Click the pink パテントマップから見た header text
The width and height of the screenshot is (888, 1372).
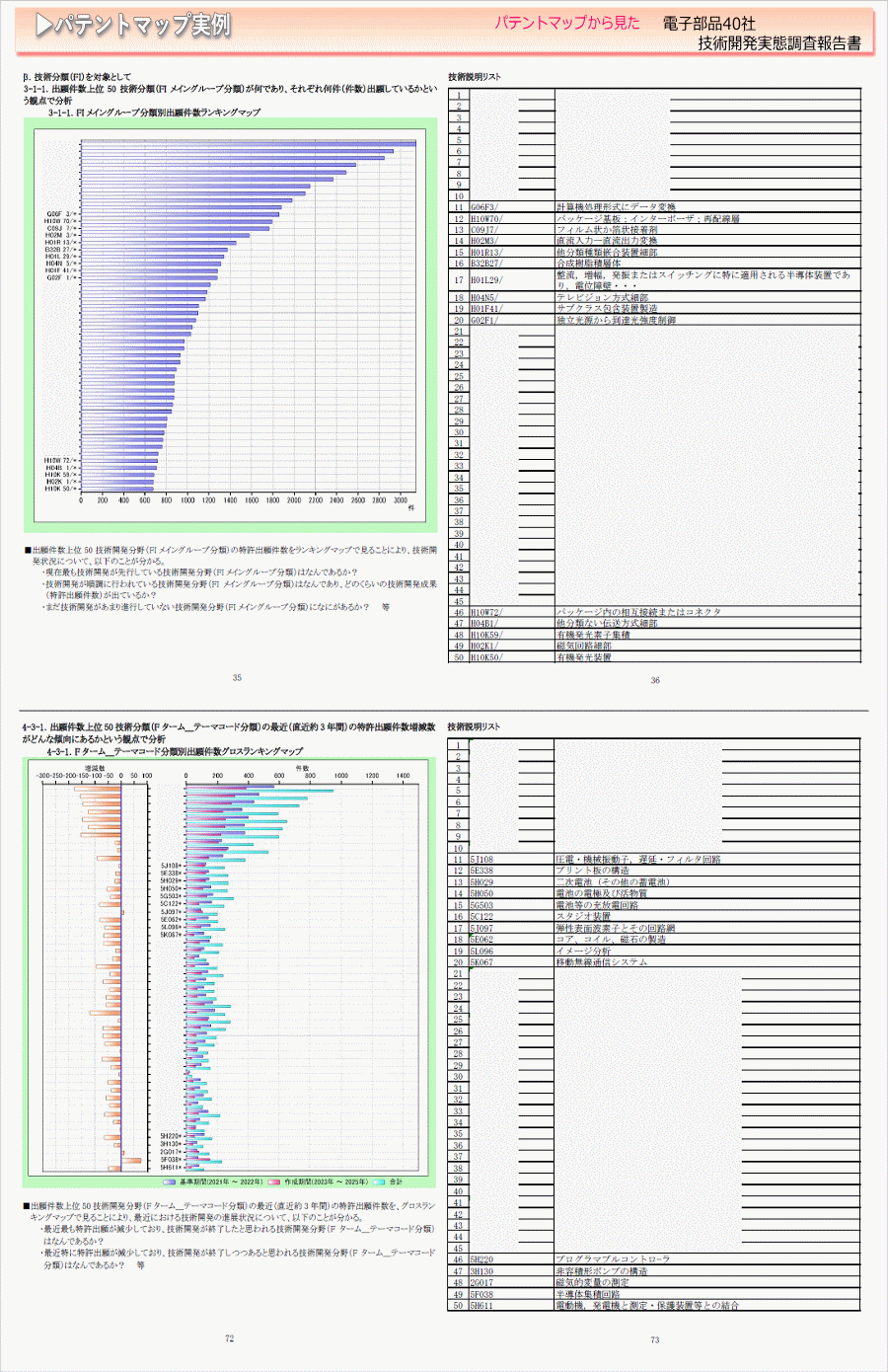pyautogui.click(x=566, y=23)
